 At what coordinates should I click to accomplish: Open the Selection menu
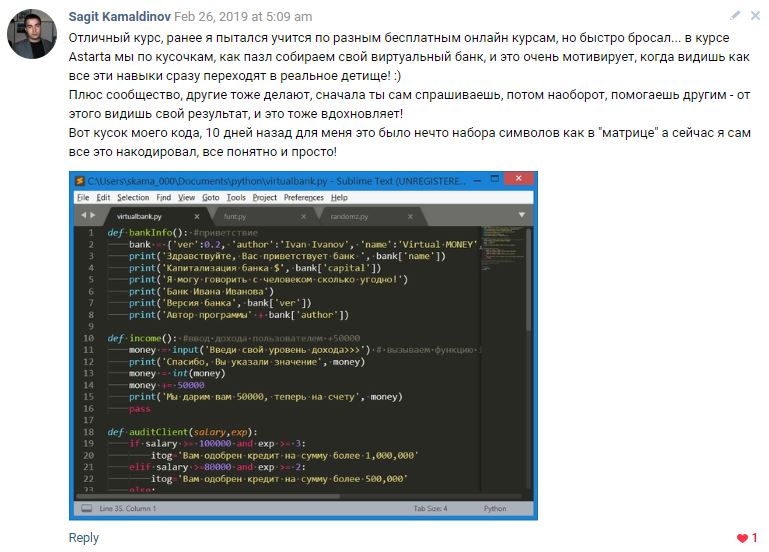[x=132, y=198]
